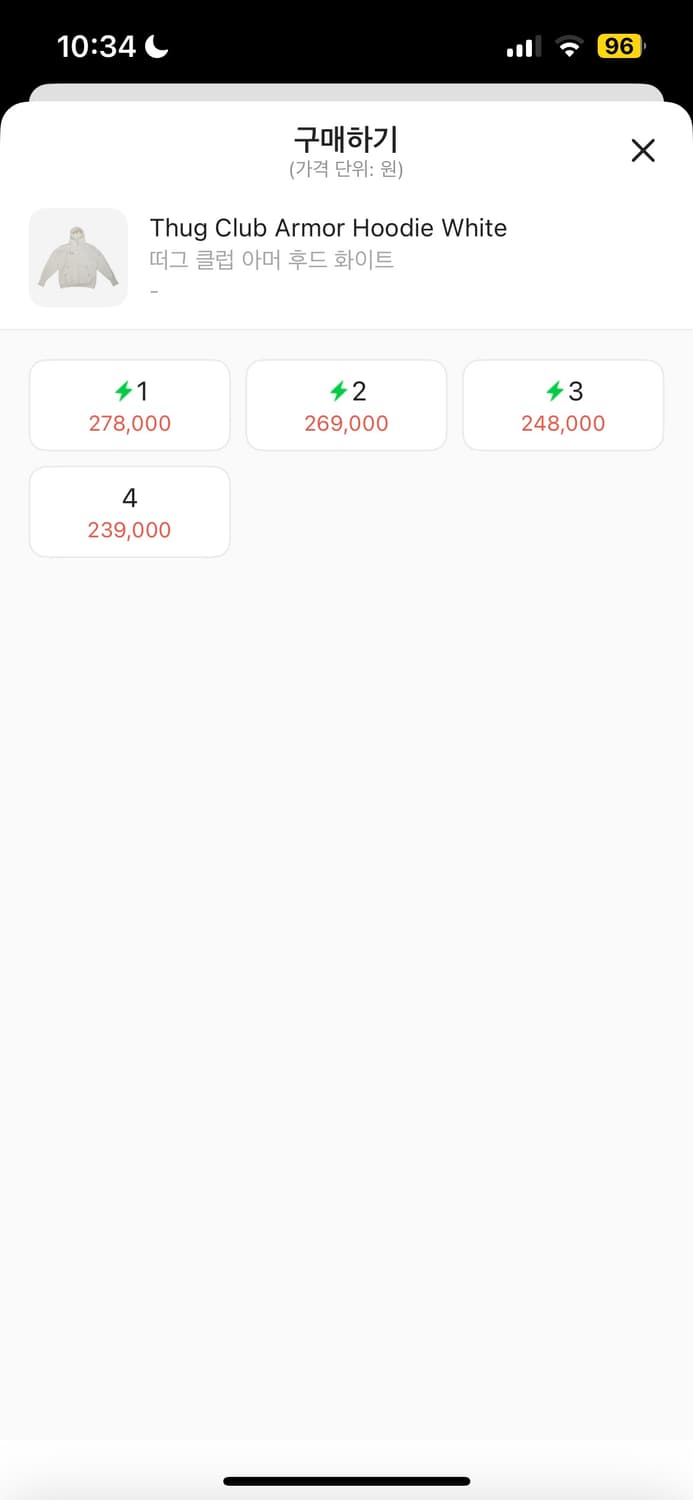Tap the home indicator bar
Image resolution: width=693 pixels, height=1500 pixels.
click(346, 1481)
